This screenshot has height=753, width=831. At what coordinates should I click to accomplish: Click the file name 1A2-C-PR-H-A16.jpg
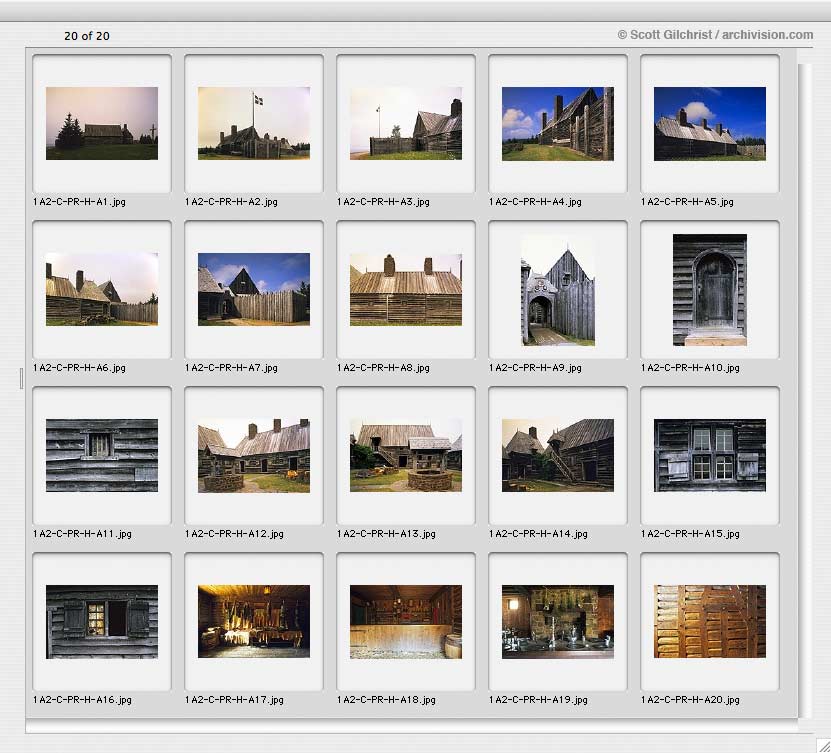(83, 699)
